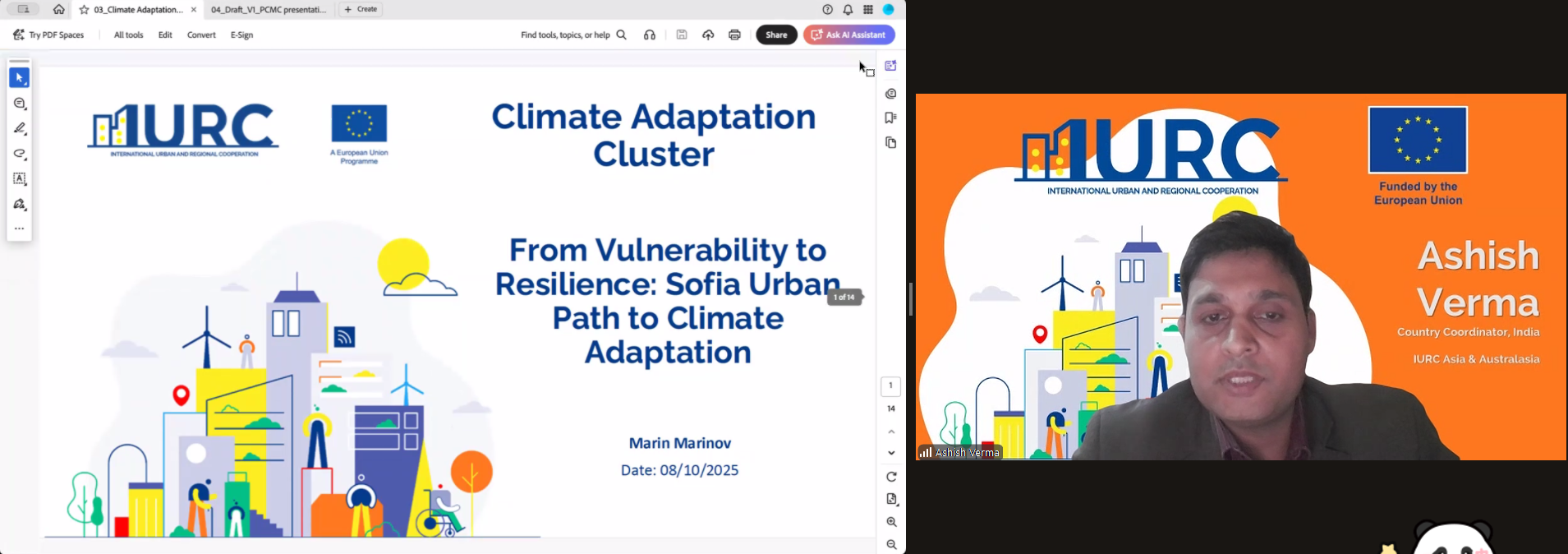The height and width of the screenshot is (554, 1568).
Task: Click the print icon
Action: tap(734, 35)
